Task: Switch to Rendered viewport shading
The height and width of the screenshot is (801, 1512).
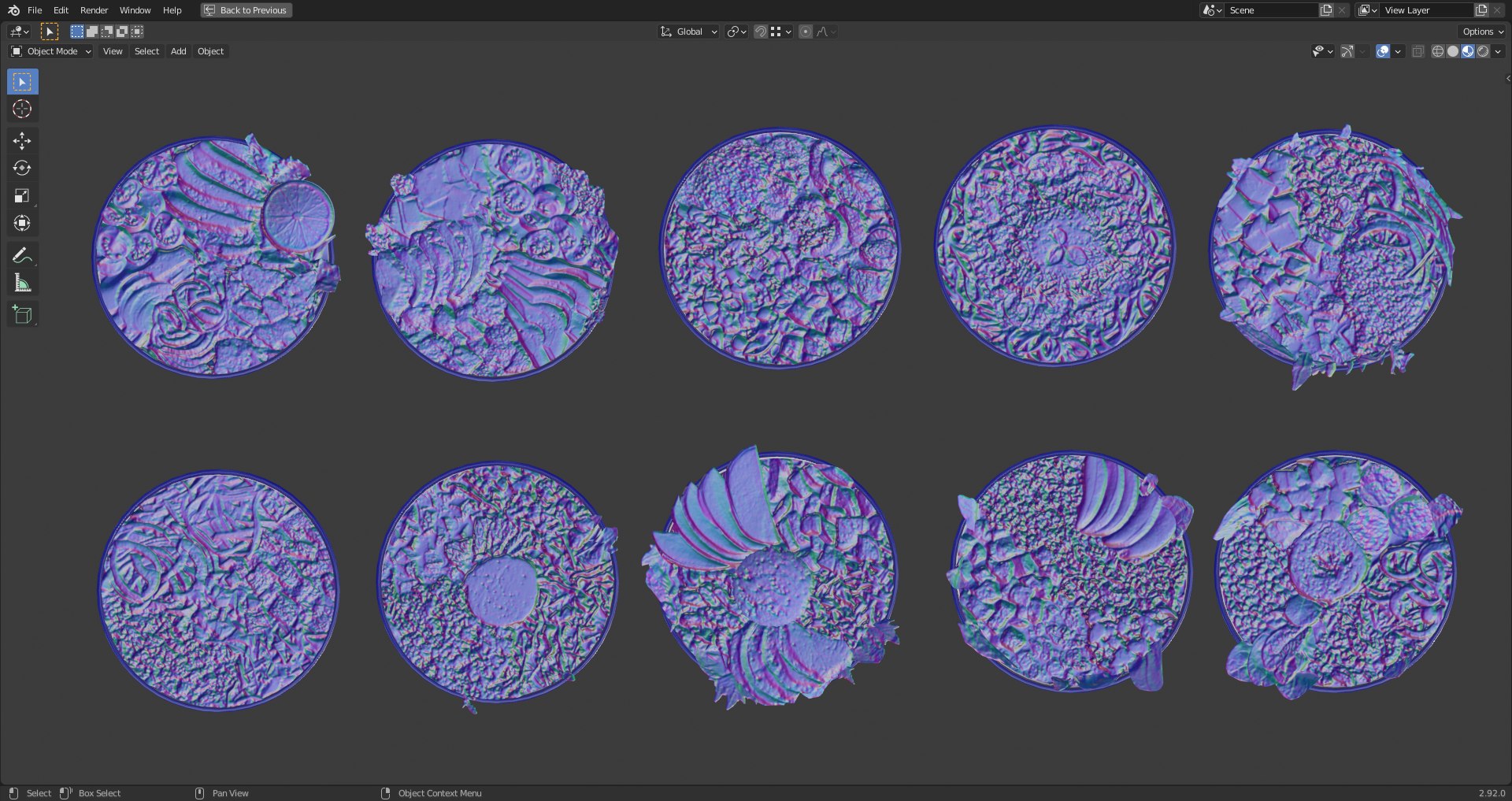Action: (1483, 51)
